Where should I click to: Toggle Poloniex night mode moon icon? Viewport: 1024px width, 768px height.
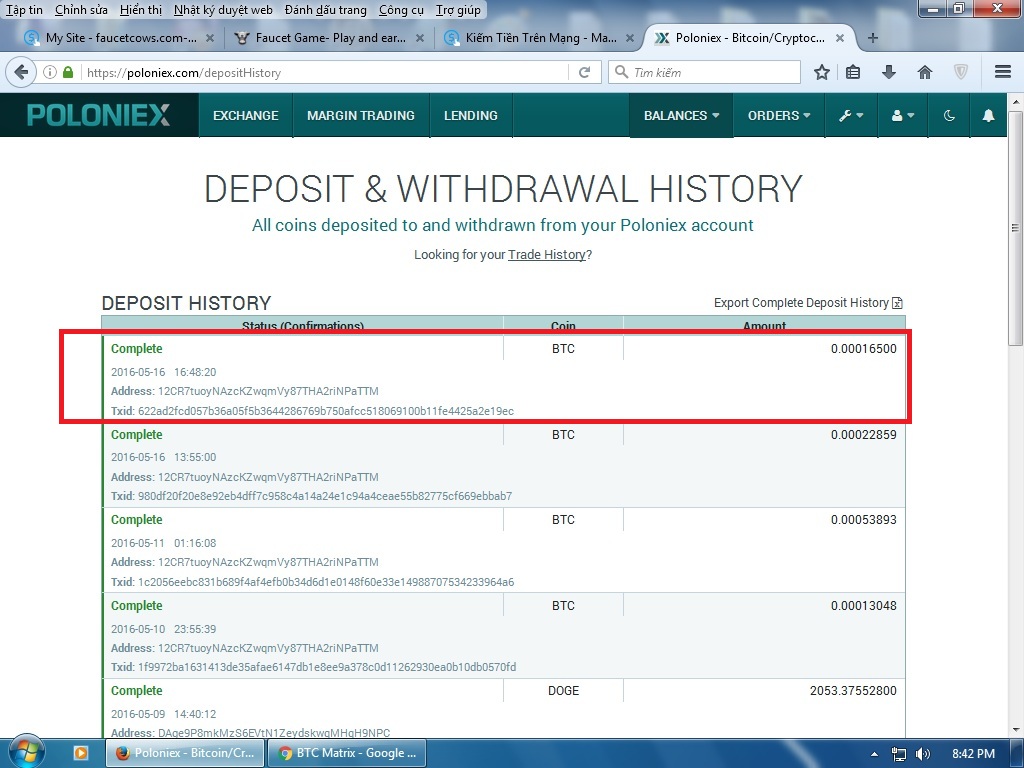949,116
